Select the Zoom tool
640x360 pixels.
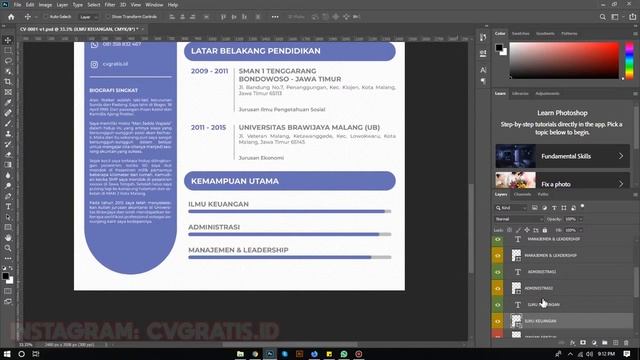tap(8, 248)
